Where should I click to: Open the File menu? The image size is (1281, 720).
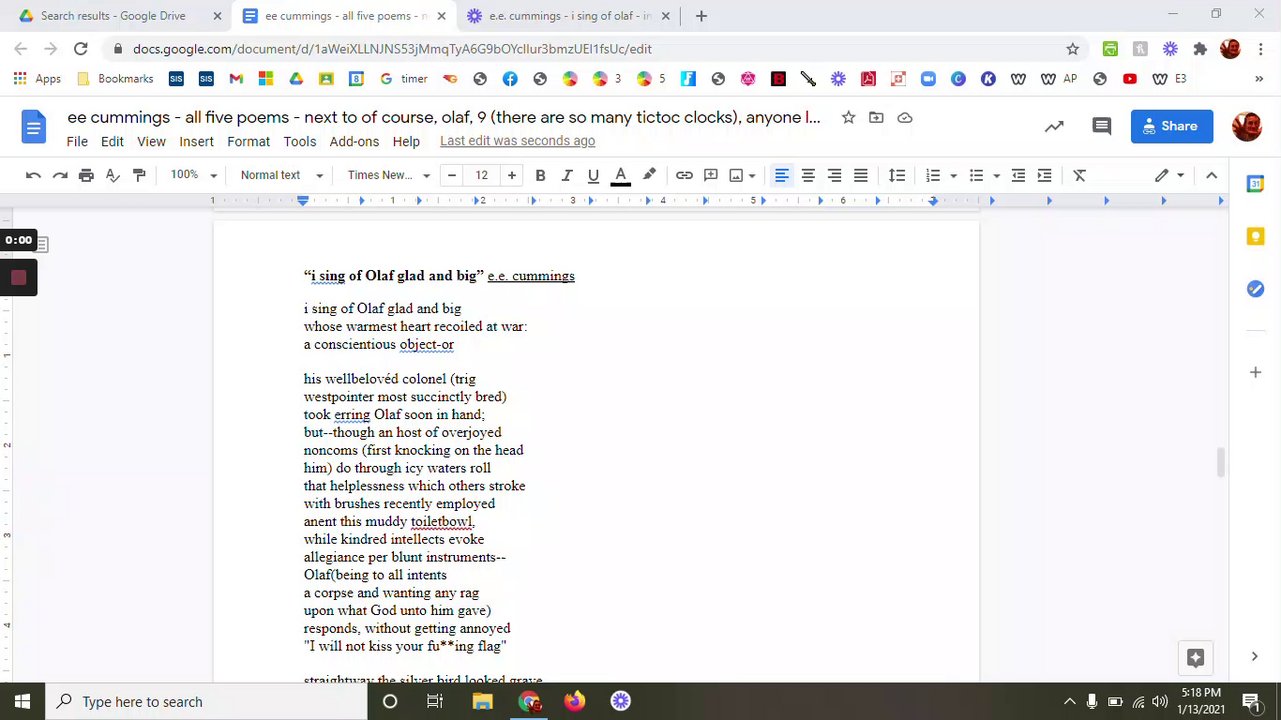coord(77,142)
